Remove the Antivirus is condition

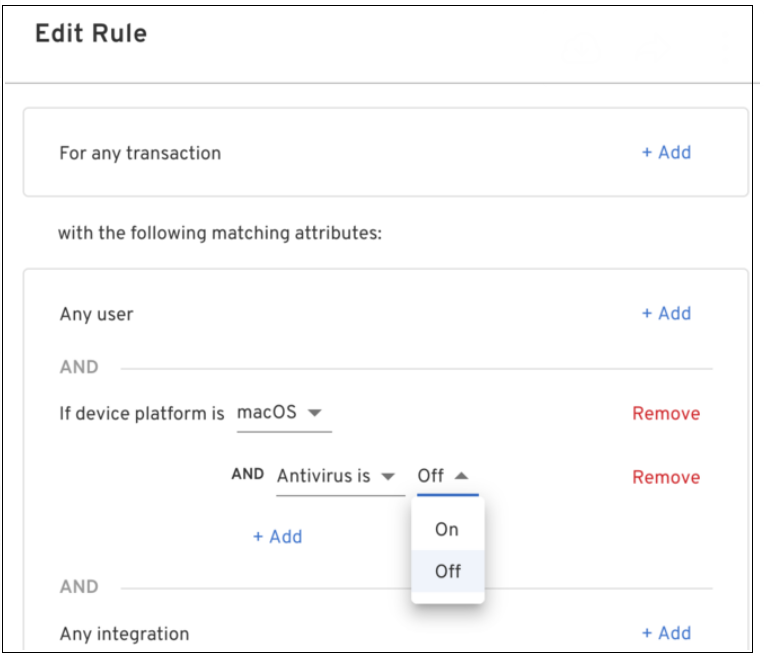tap(665, 478)
